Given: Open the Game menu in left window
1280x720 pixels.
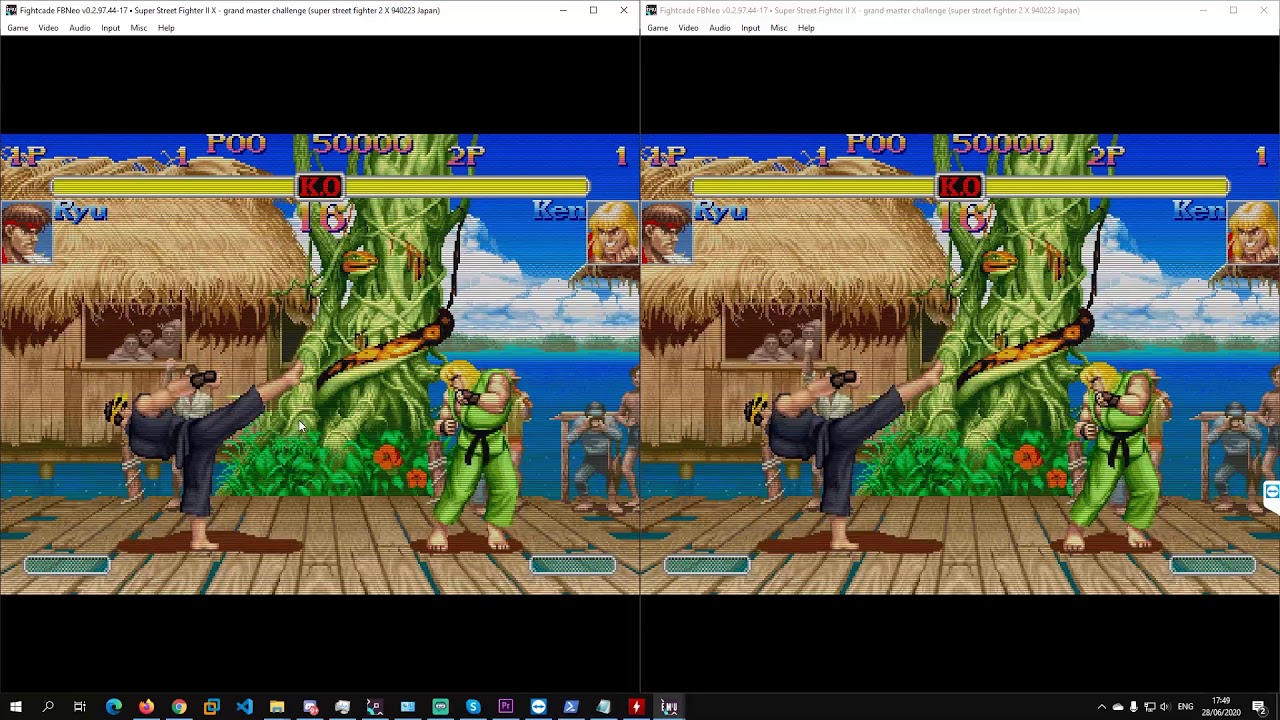Looking at the screenshot, I should [x=18, y=28].
